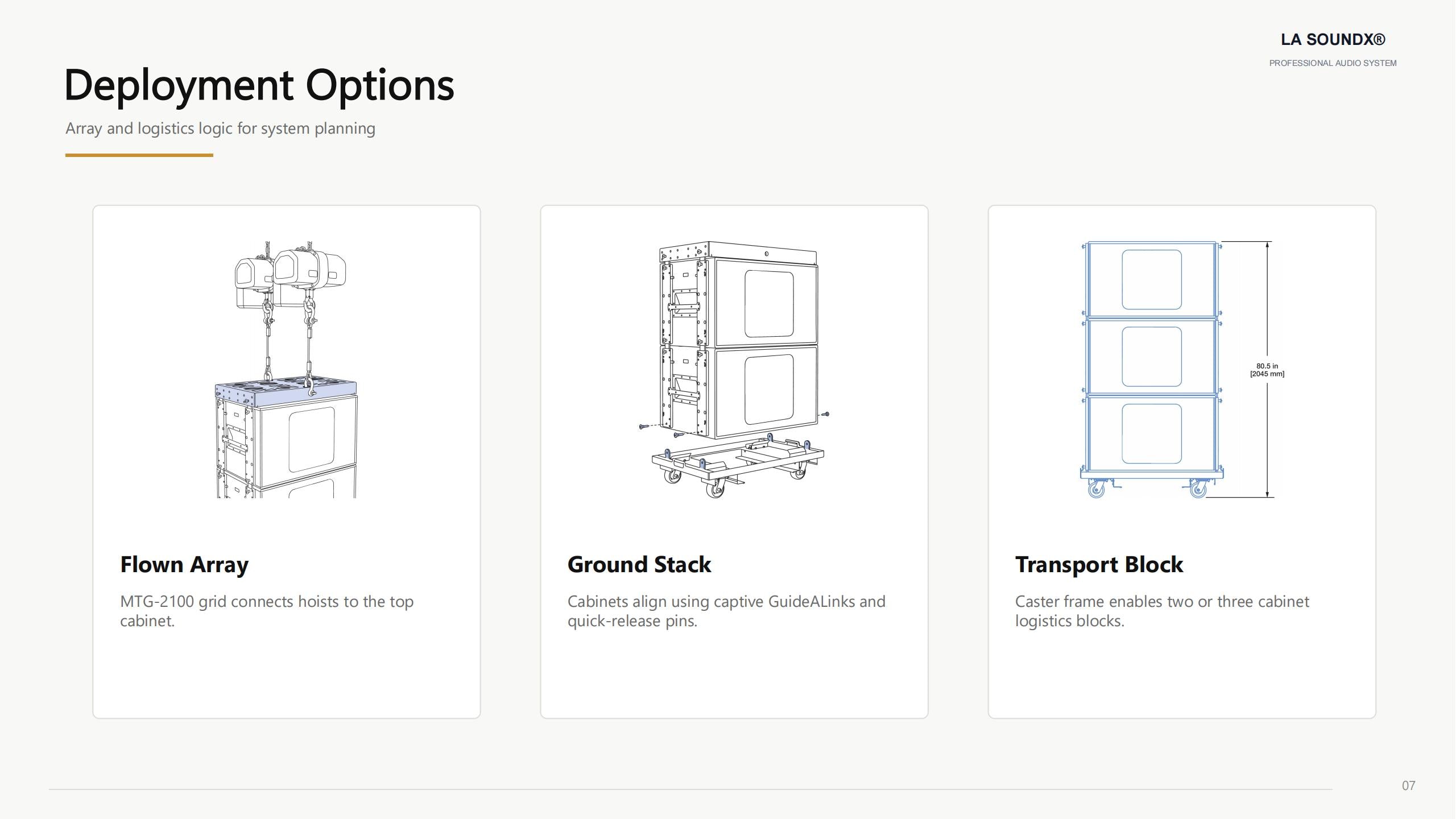Click the Professional Audio System tagline
The image size is (1456, 819).
coord(1333,63)
